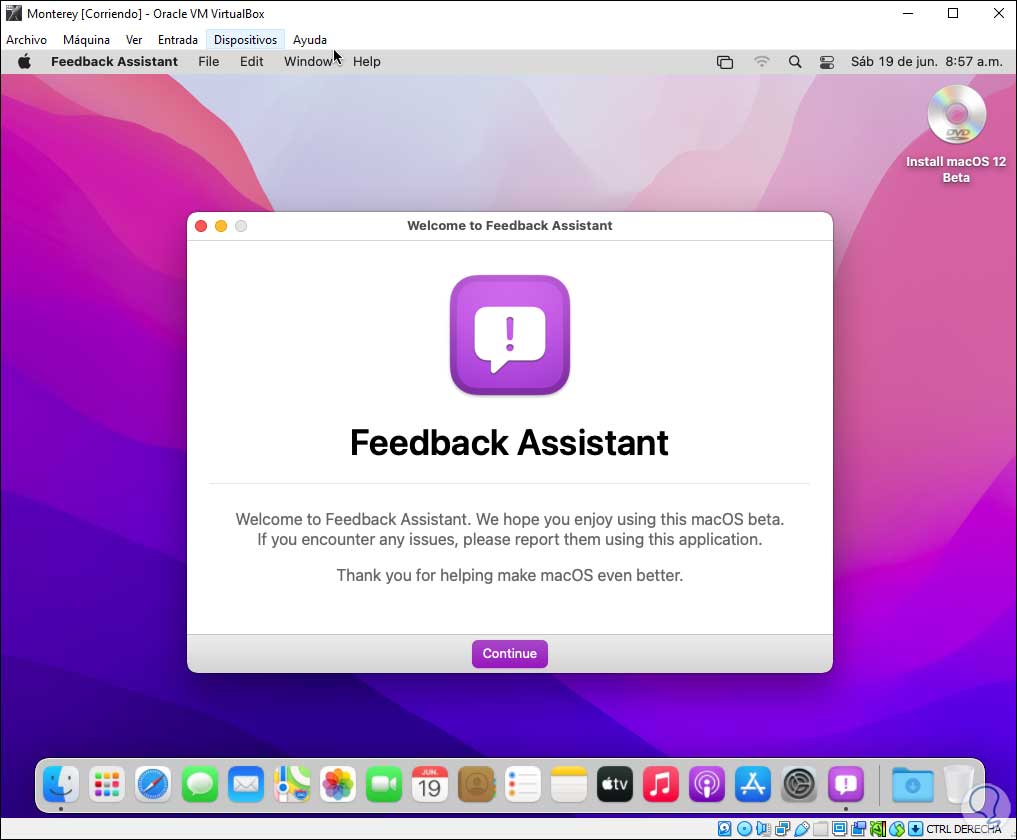Click screen mirroring icon in menu bar
Viewport: 1017px width, 840px height.
[x=724, y=62]
